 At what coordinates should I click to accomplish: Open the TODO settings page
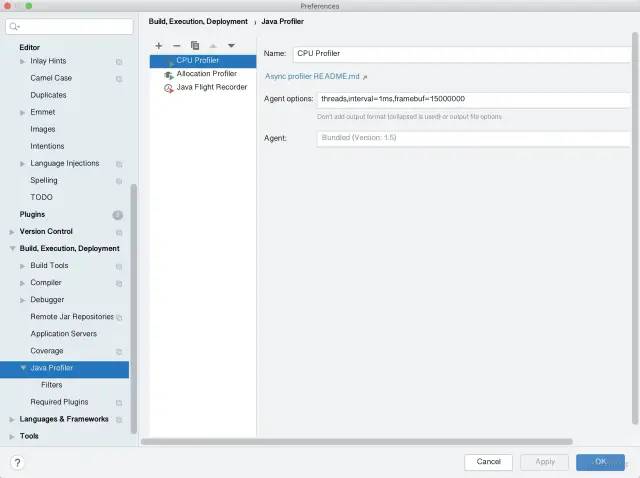click(x=41, y=197)
